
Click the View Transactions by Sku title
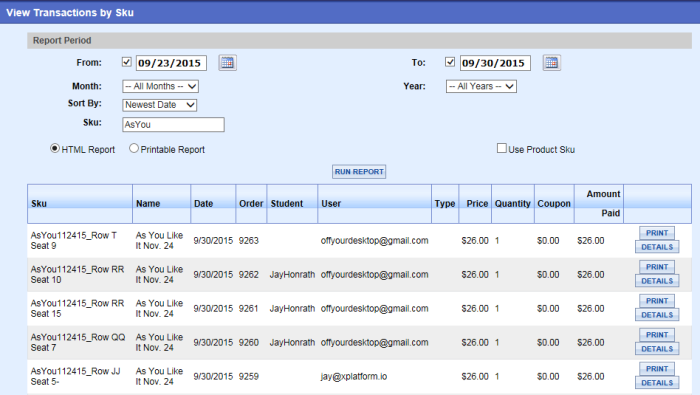pos(70,12)
